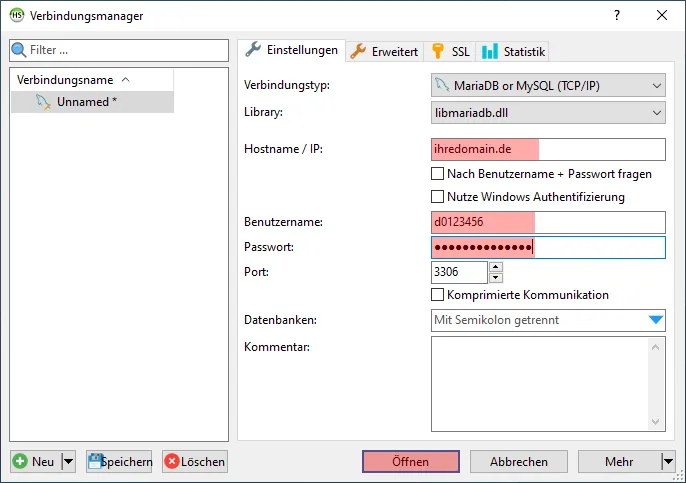Screen dimensions: 686x483
Task: Open the arrow menu next to Neu
Action: 69,461
